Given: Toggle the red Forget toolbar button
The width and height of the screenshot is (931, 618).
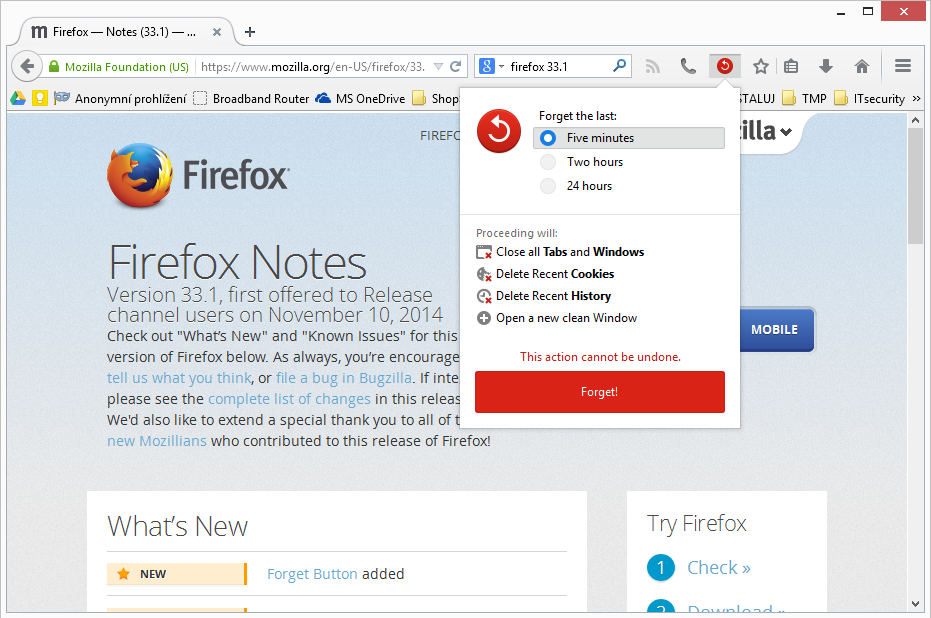Looking at the screenshot, I should pyautogui.click(x=724, y=66).
